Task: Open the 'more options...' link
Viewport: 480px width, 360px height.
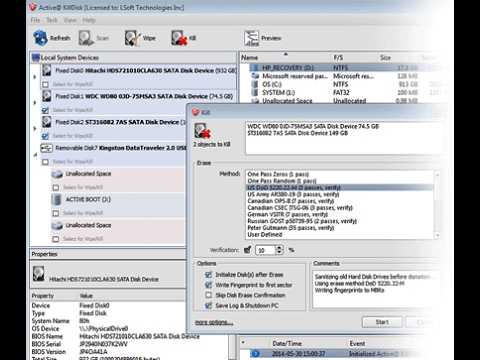Action: [214, 322]
